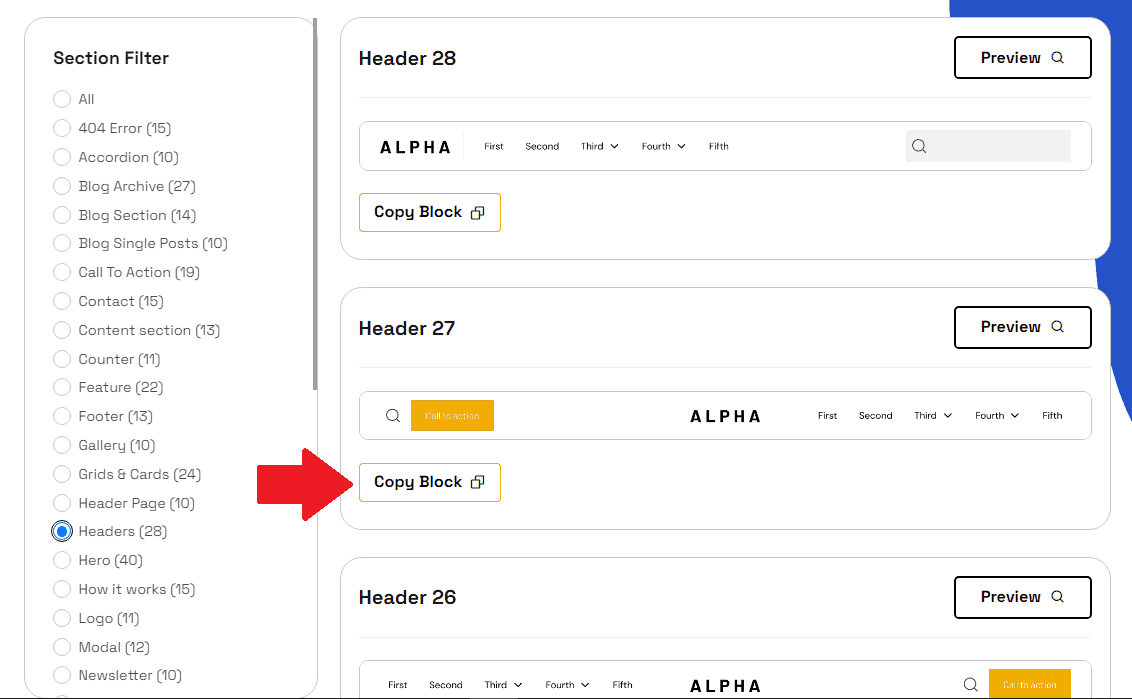This screenshot has width=1132, height=699.
Task: Open Third dropdown in Header 27 menu
Action: (x=933, y=415)
